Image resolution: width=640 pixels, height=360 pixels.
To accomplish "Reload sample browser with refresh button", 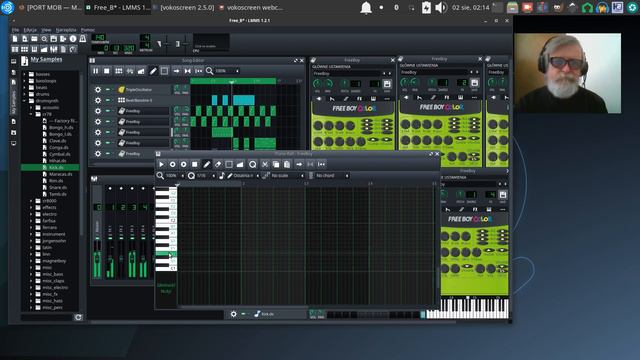I will pyautogui.click(x=78, y=317).
